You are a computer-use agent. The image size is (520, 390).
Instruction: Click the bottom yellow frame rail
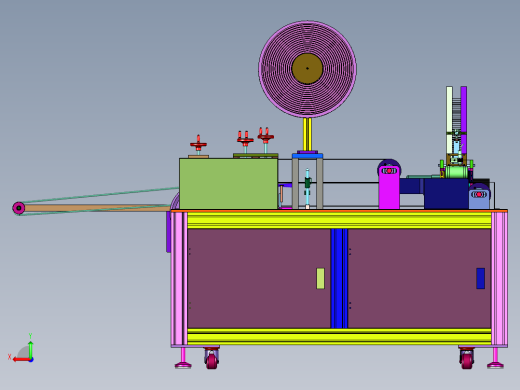click(x=339, y=337)
